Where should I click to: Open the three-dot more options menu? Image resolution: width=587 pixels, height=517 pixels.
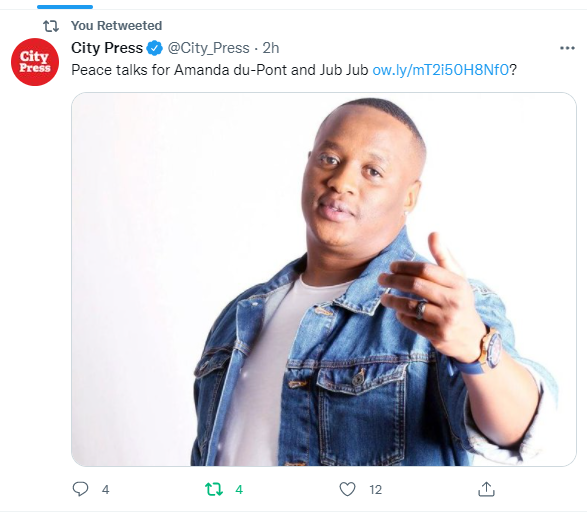[x=567, y=48]
